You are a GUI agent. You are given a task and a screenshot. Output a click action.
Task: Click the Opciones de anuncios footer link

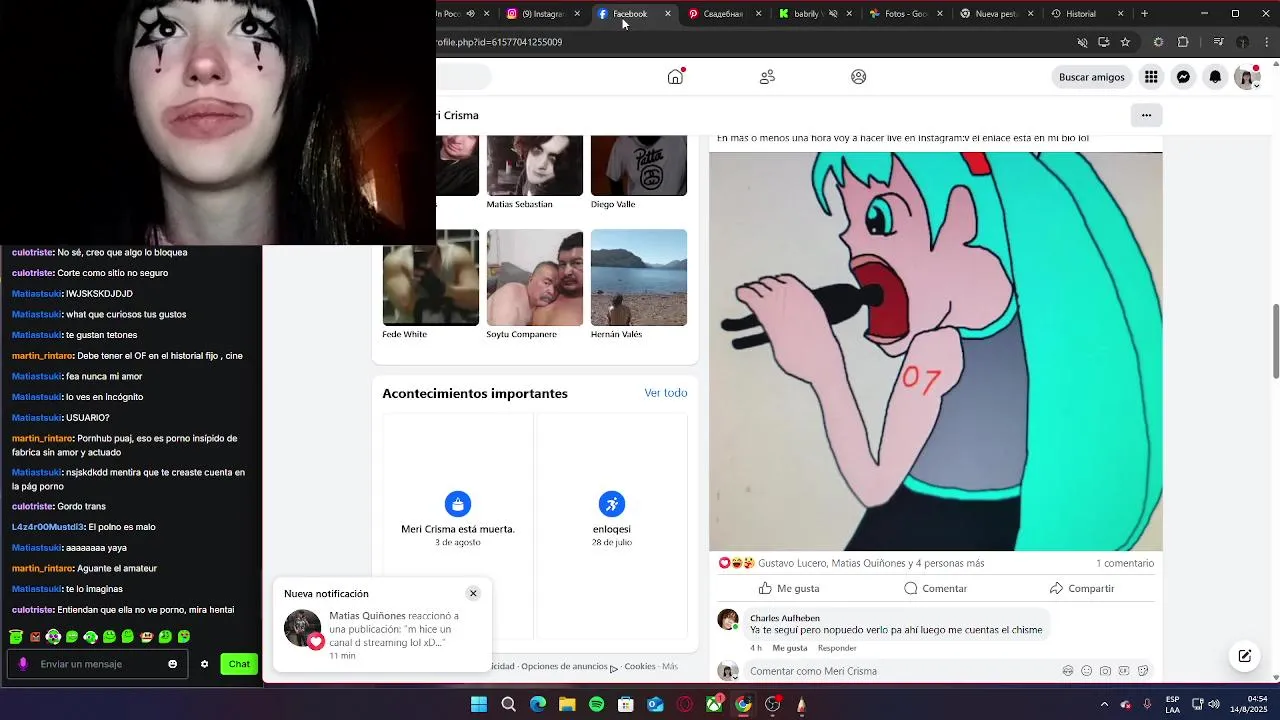(x=565, y=666)
